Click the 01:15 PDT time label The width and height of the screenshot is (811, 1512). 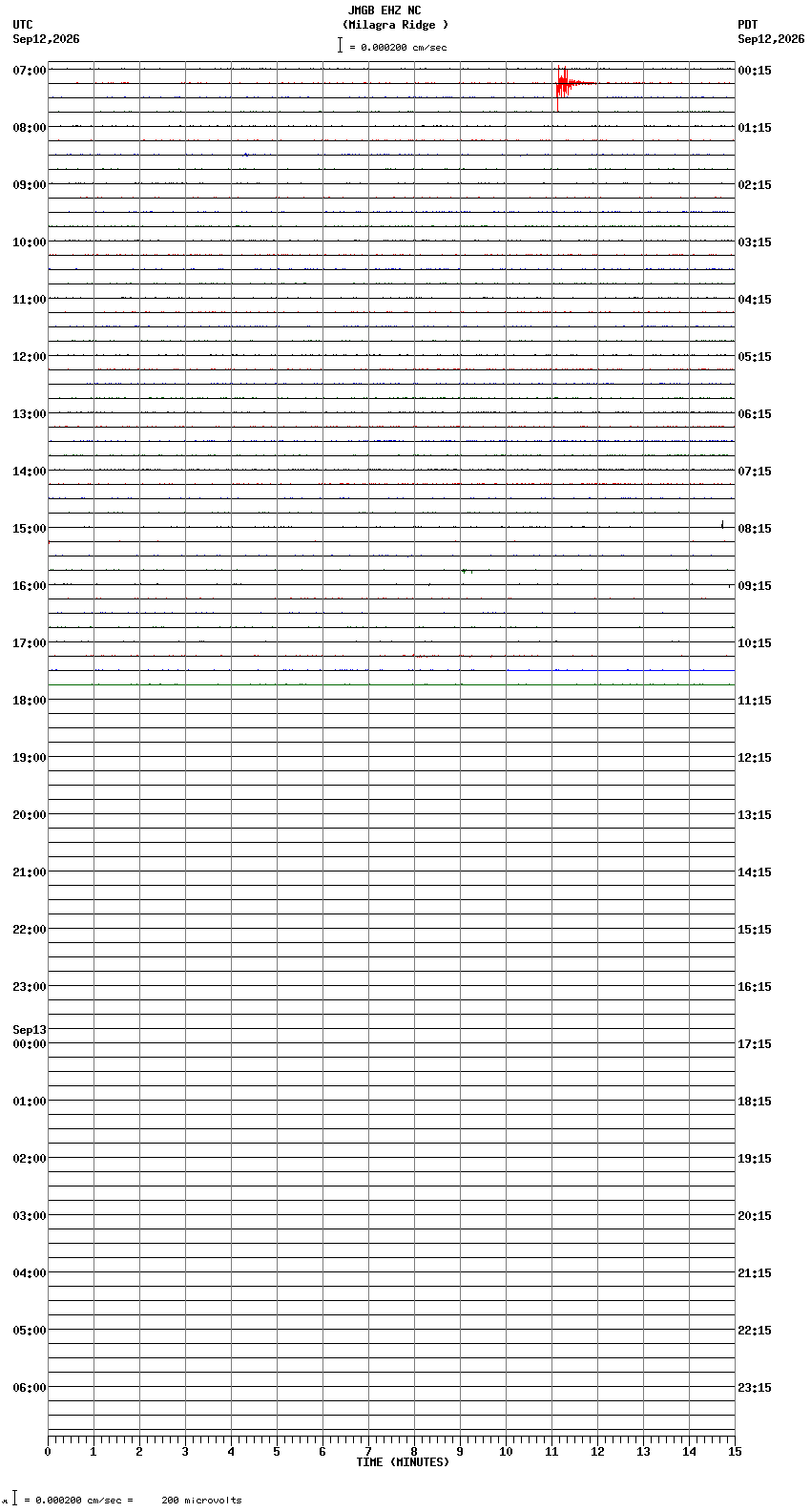click(755, 128)
